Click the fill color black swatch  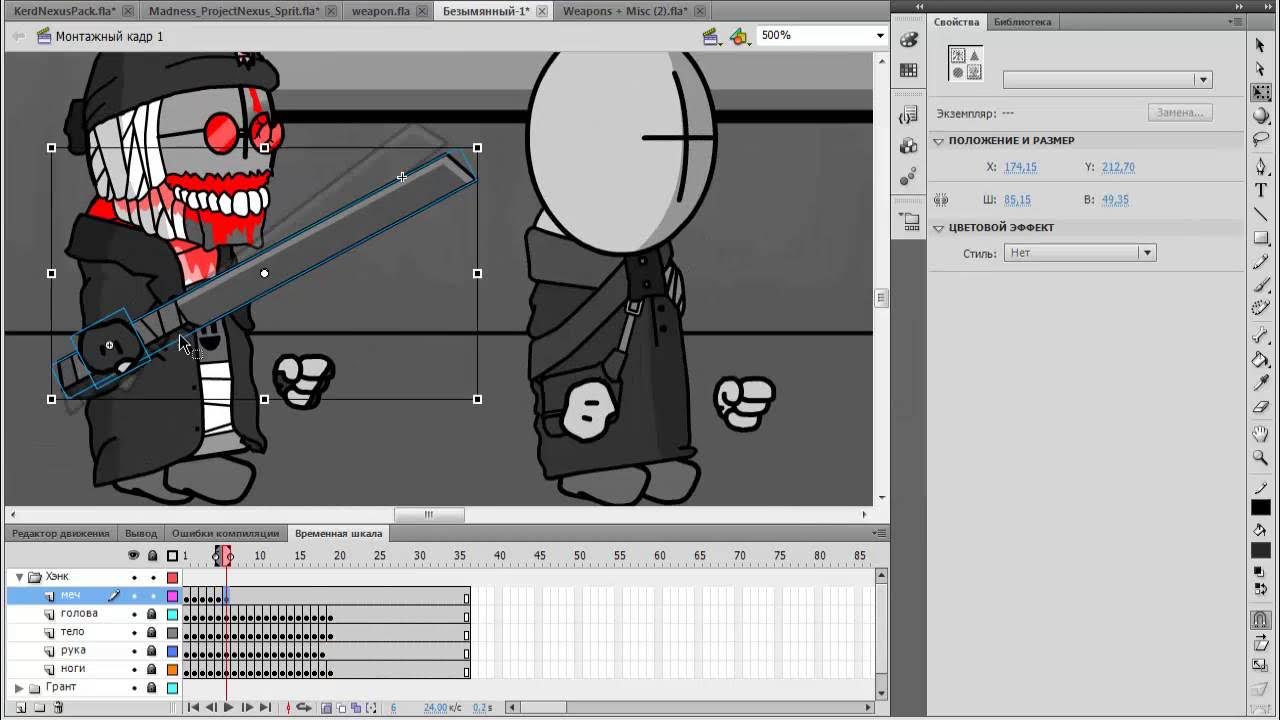1260,551
